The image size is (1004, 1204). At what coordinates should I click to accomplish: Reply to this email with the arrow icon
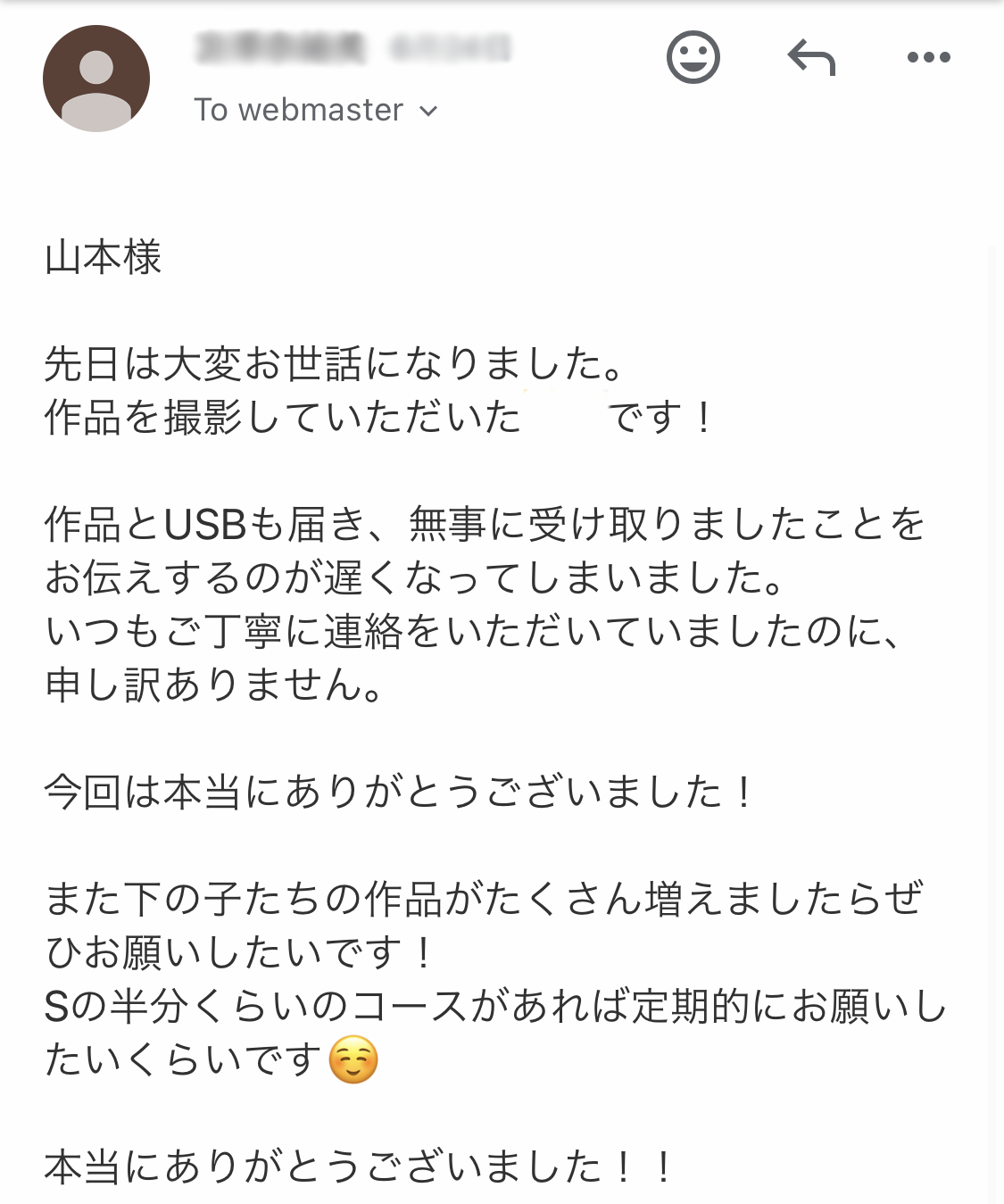click(811, 58)
